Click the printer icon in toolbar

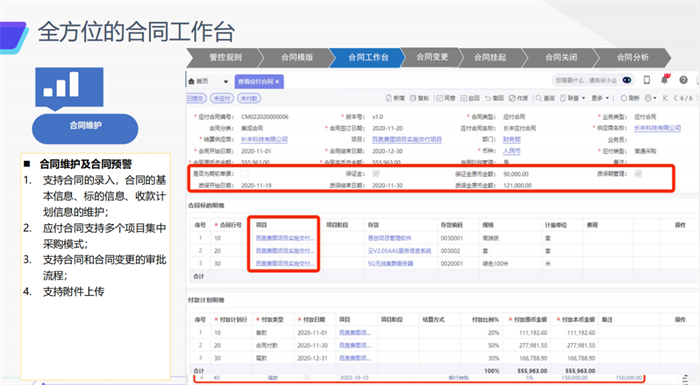click(x=648, y=98)
